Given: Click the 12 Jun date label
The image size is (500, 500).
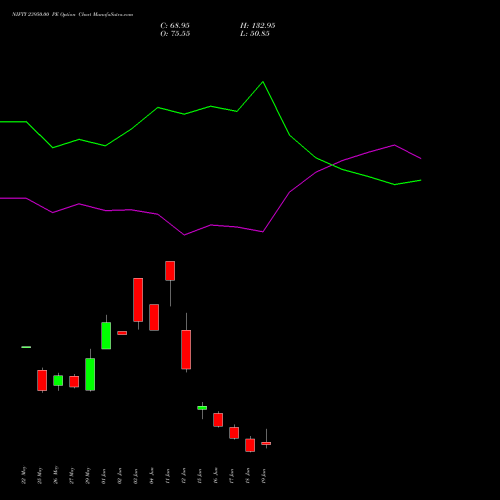Looking at the screenshot, I should (x=184, y=476).
